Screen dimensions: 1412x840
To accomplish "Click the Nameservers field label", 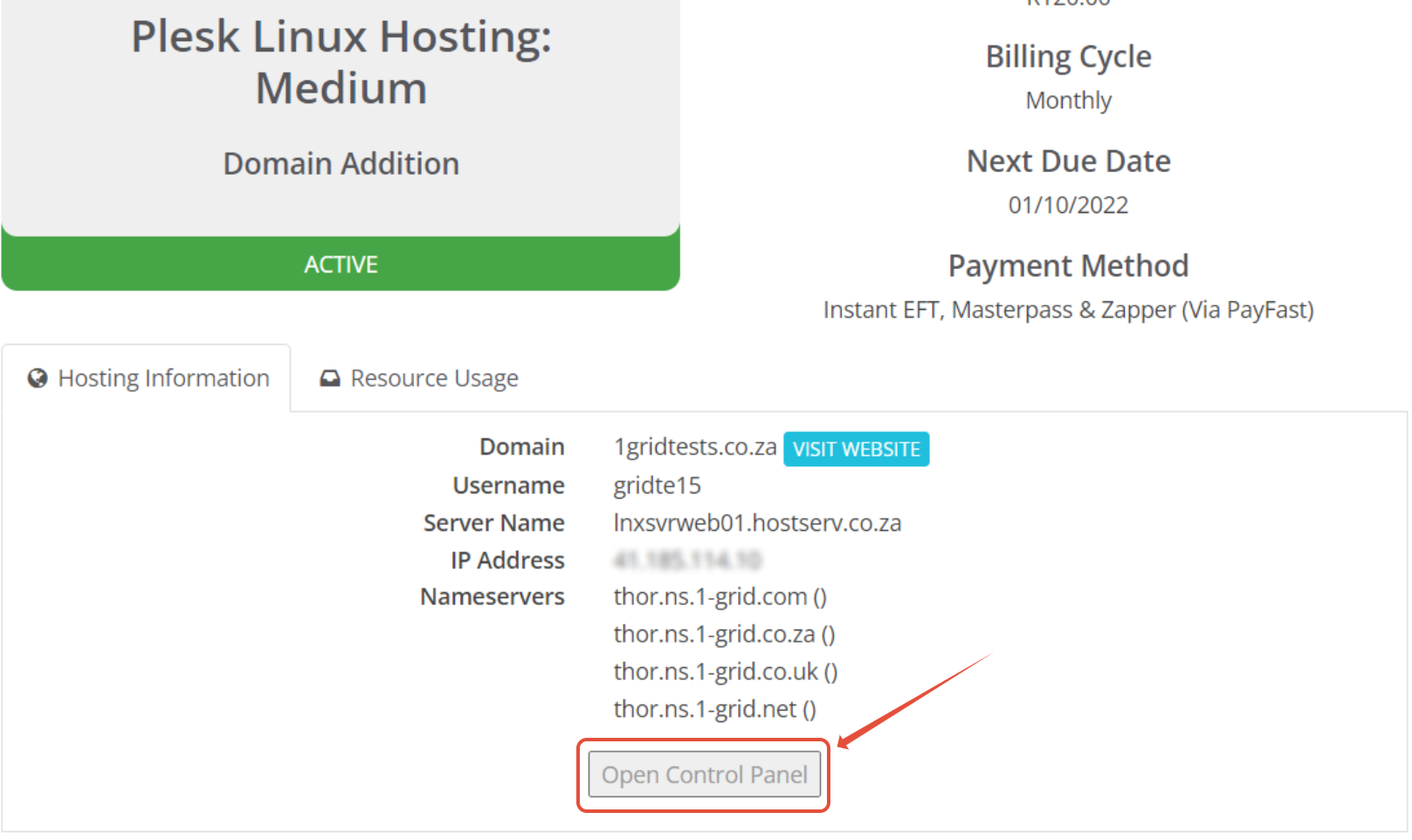I will tap(492, 597).
